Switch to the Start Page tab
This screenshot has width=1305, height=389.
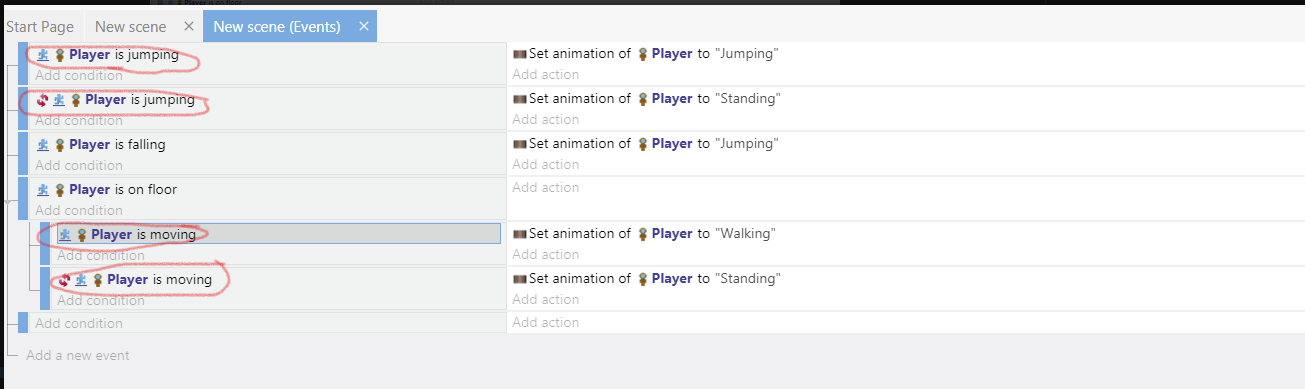[40, 26]
